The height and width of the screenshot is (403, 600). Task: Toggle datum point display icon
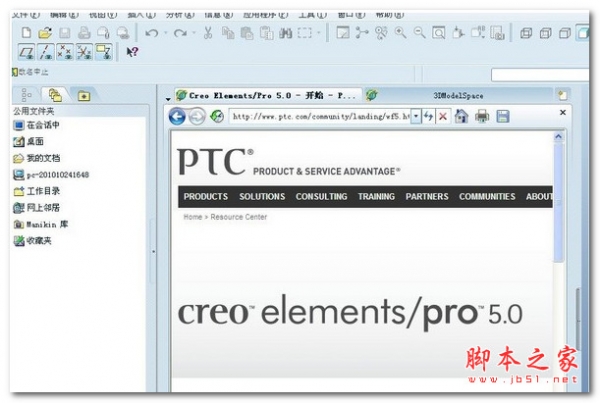click(x=65, y=52)
